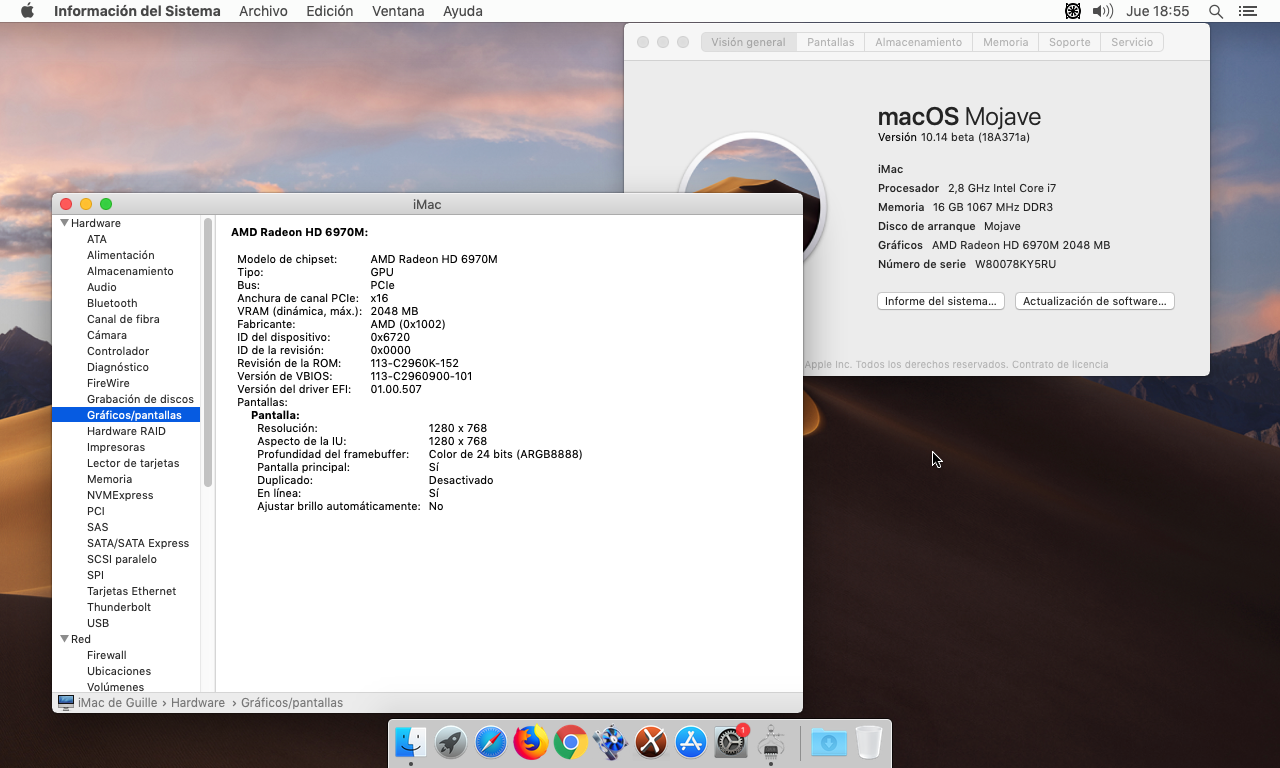This screenshot has height=768, width=1280.
Task: Select ATA in the sidebar
Action: click(96, 239)
